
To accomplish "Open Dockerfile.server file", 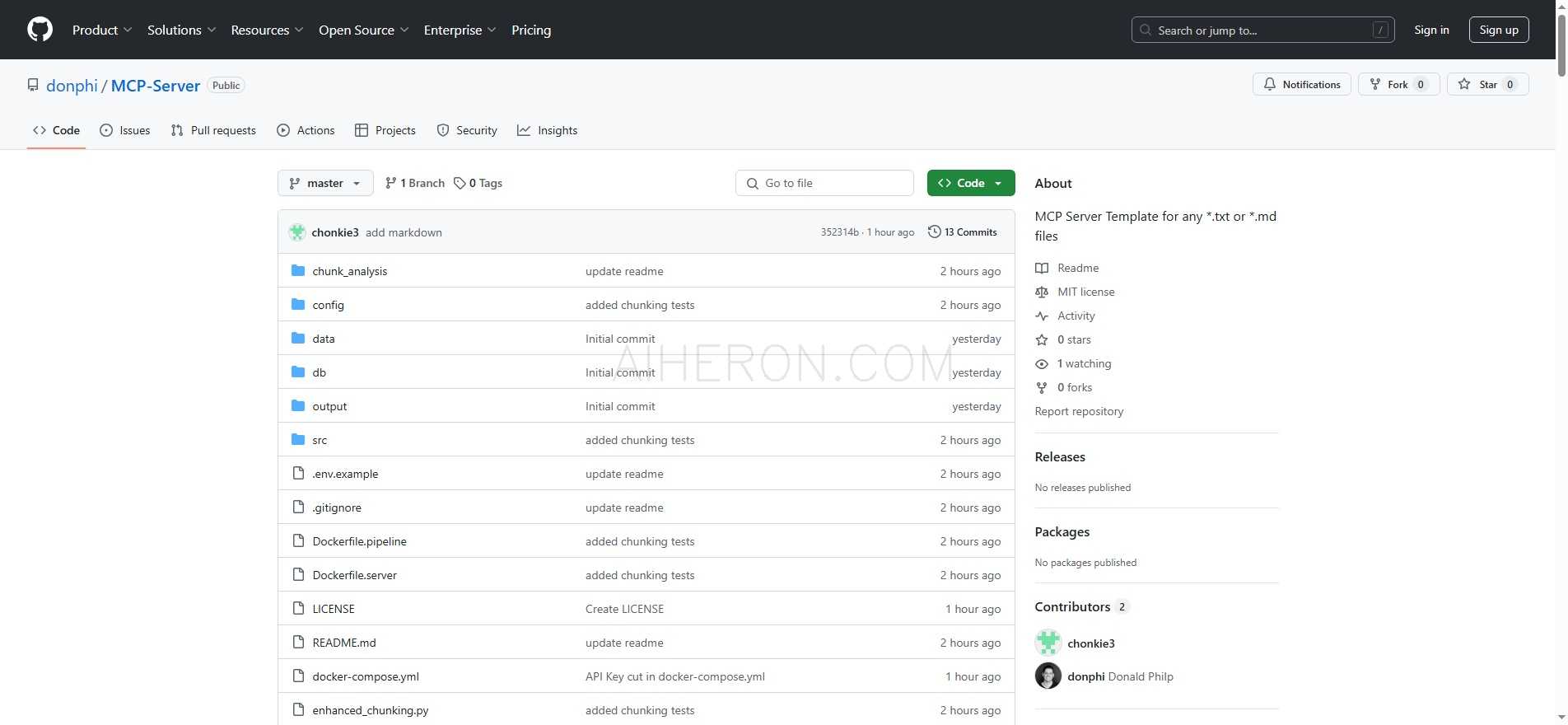I will tap(354, 575).
